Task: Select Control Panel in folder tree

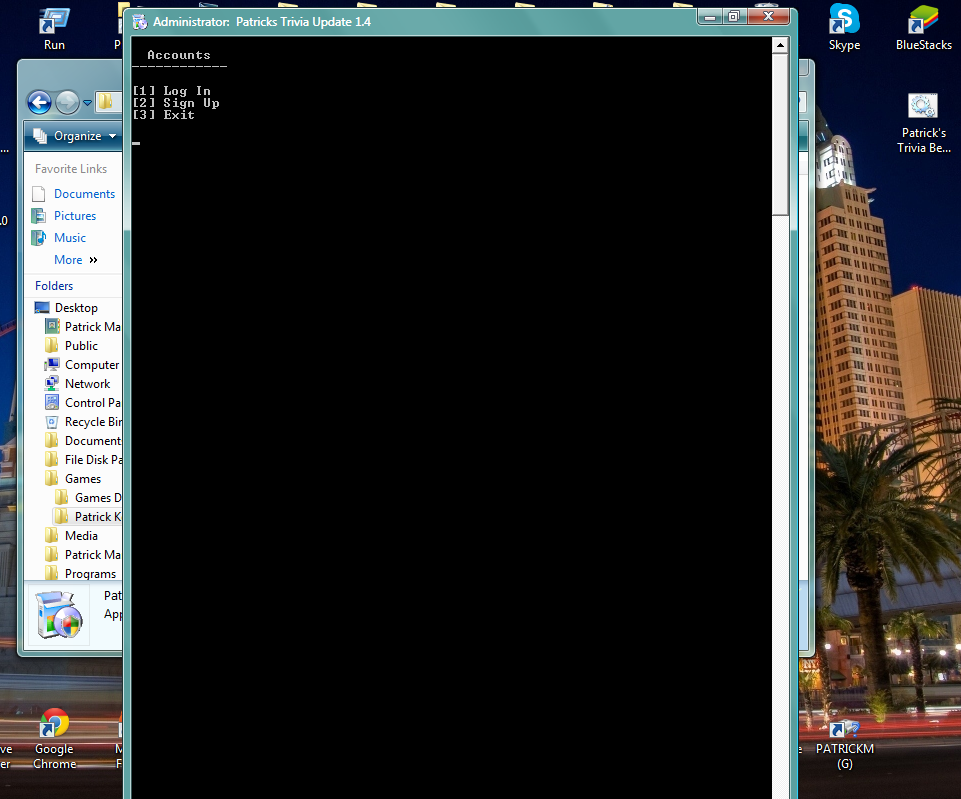Action: (x=93, y=403)
